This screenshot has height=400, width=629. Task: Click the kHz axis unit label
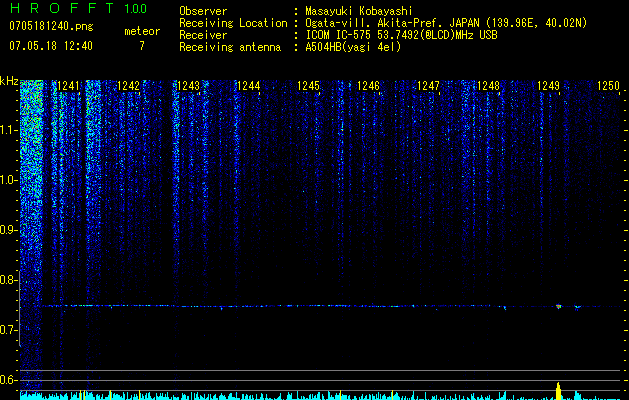click(x=9, y=81)
